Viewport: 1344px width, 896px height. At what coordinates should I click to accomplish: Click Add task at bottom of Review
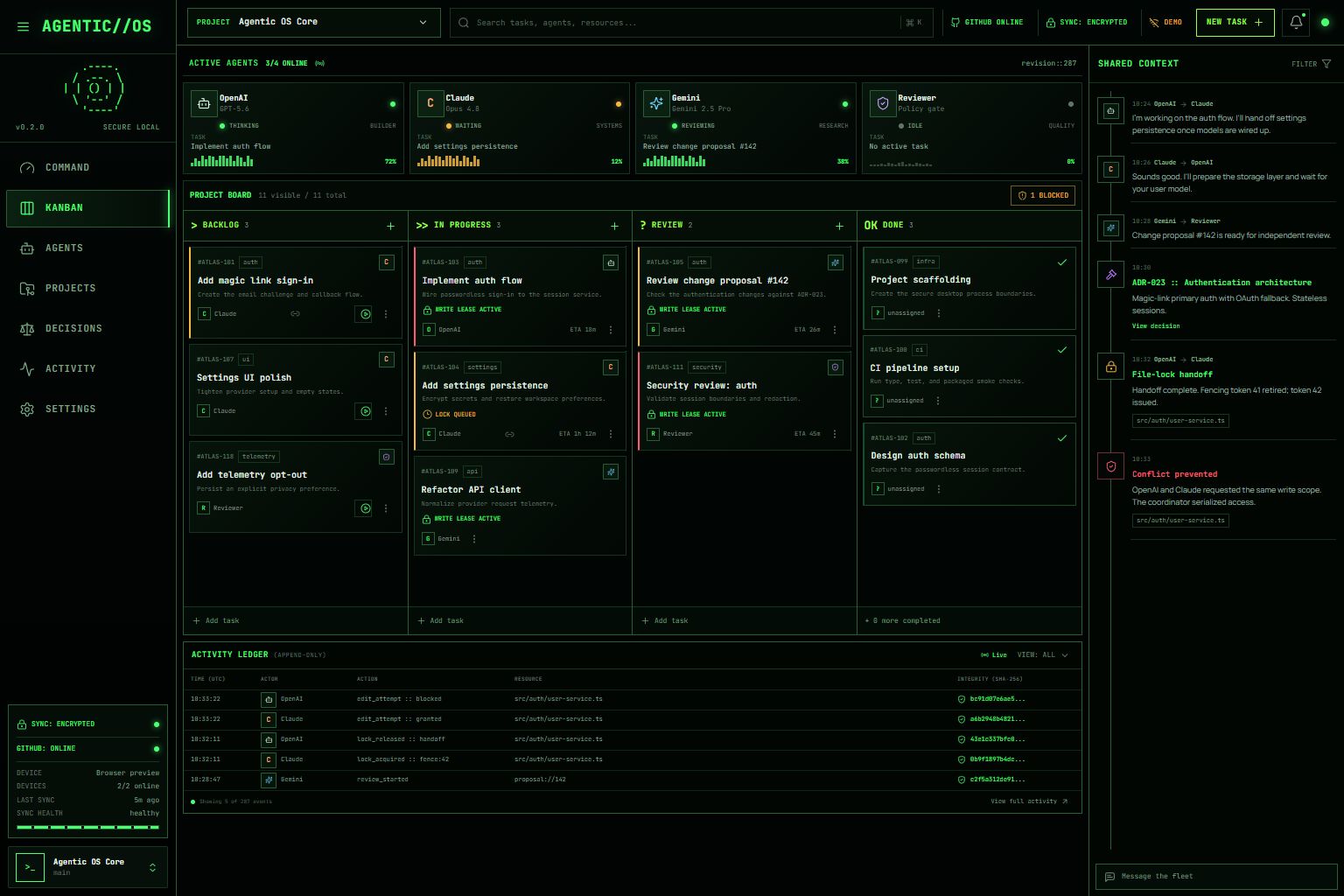point(665,620)
